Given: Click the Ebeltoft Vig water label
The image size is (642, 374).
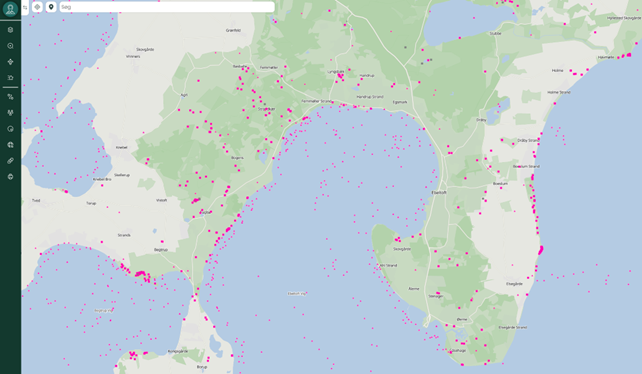Looking at the screenshot, I should 297,294.
